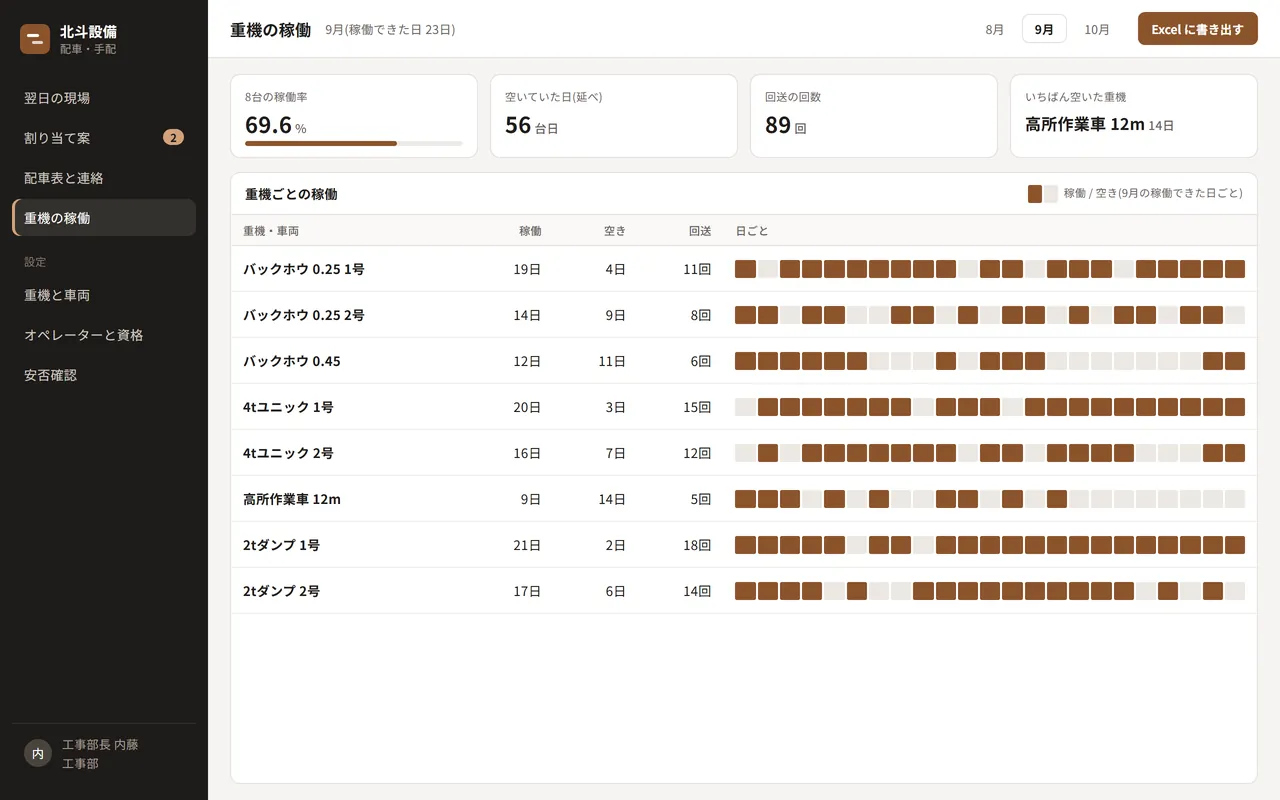1280x800 pixels.
Task: Click 18回 in the 2tダンプ 1号 row
Action: (697, 545)
